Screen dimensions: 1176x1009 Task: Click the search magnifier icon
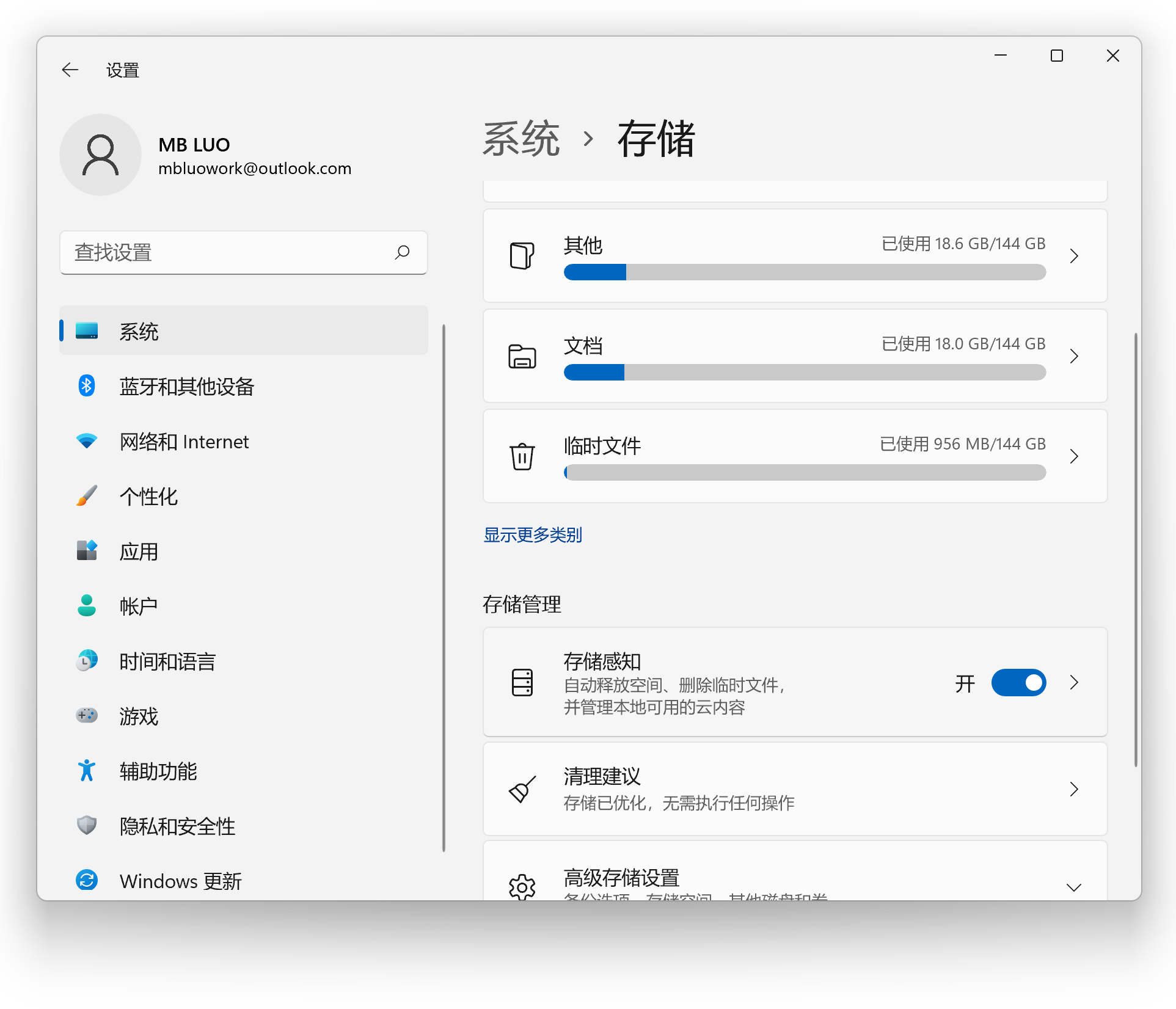402,252
